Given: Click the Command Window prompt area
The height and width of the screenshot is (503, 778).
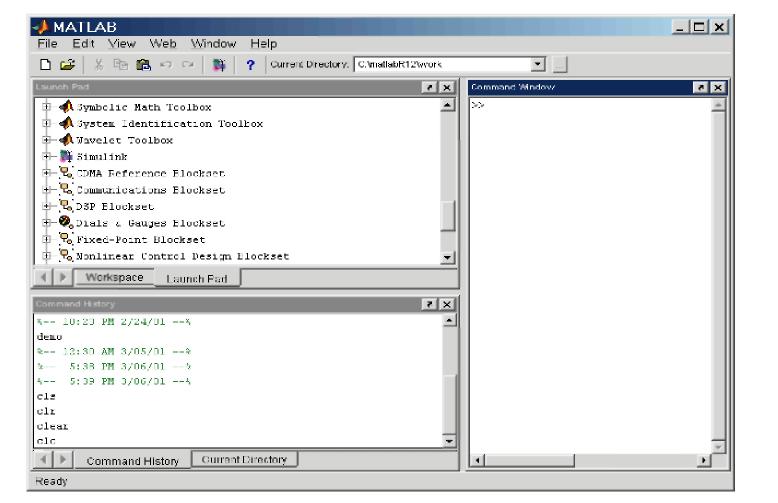Looking at the screenshot, I should [x=590, y=275].
